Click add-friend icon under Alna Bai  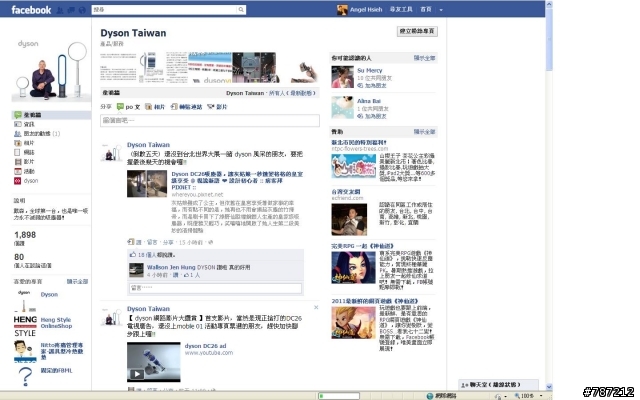[360, 116]
